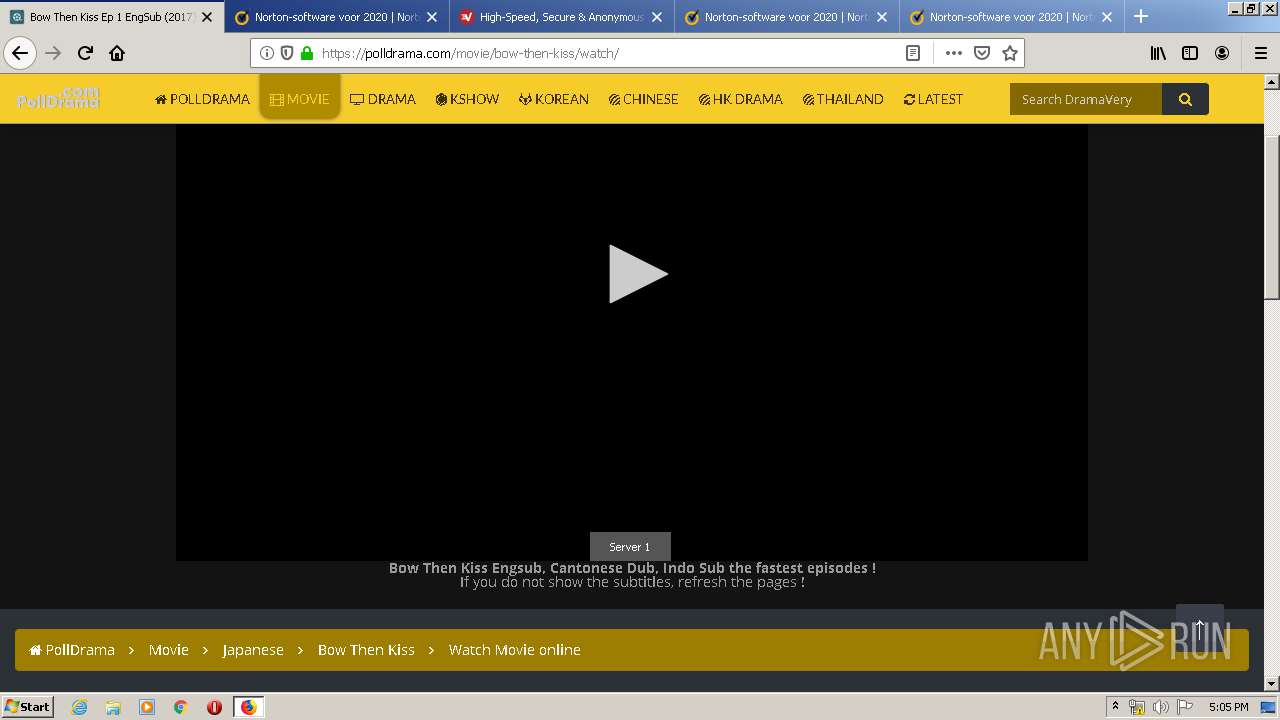Reload the current page
The height and width of the screenshot is (720, 1280).
click(x=85, y=53)
